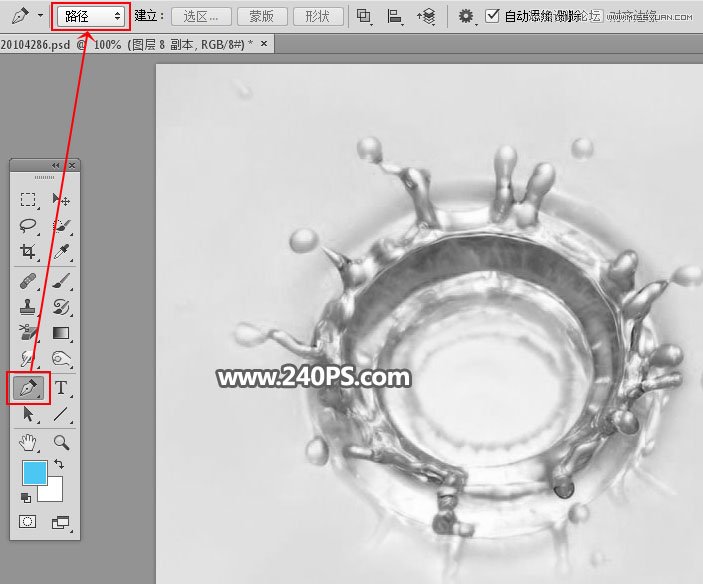
Task: Toggle the auto add/delete checkbox
Action: pyautogui.click(x=492, y=16)
